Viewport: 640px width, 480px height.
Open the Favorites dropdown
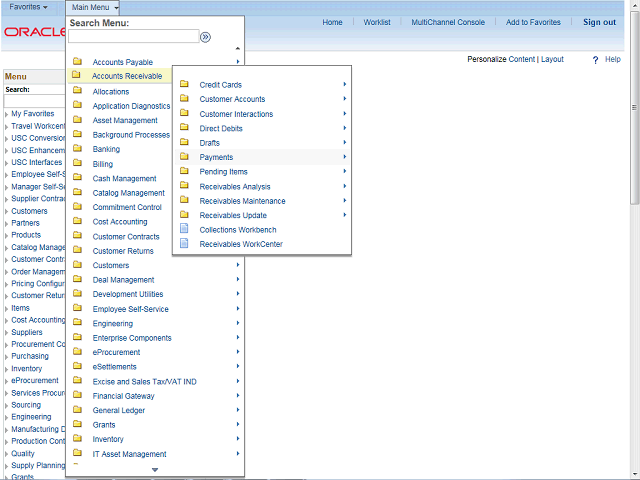(x=28, y=7)
